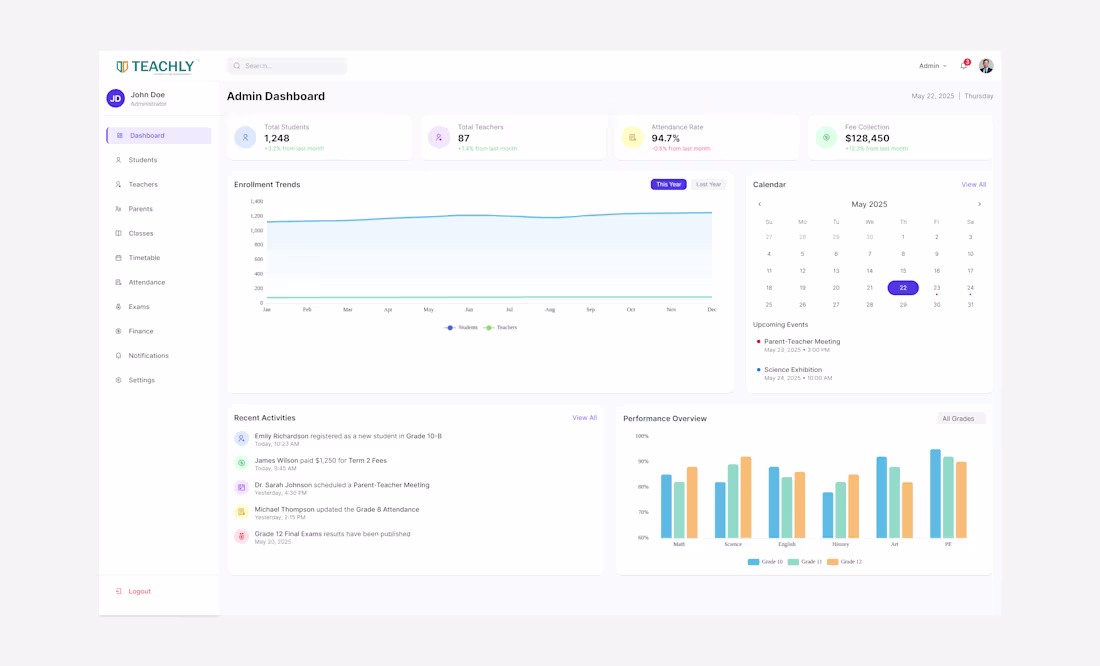This screenshot has height=666, width=1100.
Task: Click John Doe profile name
Action: point(147,95)
